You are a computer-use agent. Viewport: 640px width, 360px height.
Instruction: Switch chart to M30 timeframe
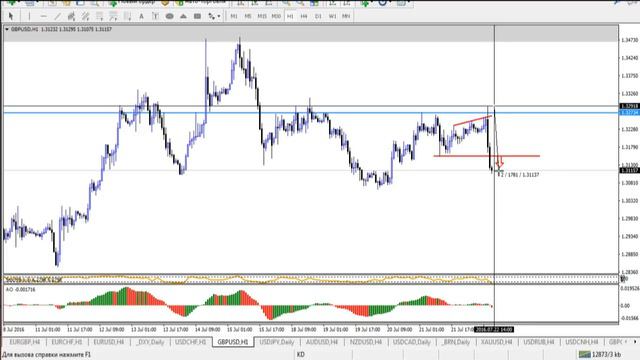point(276,16)
